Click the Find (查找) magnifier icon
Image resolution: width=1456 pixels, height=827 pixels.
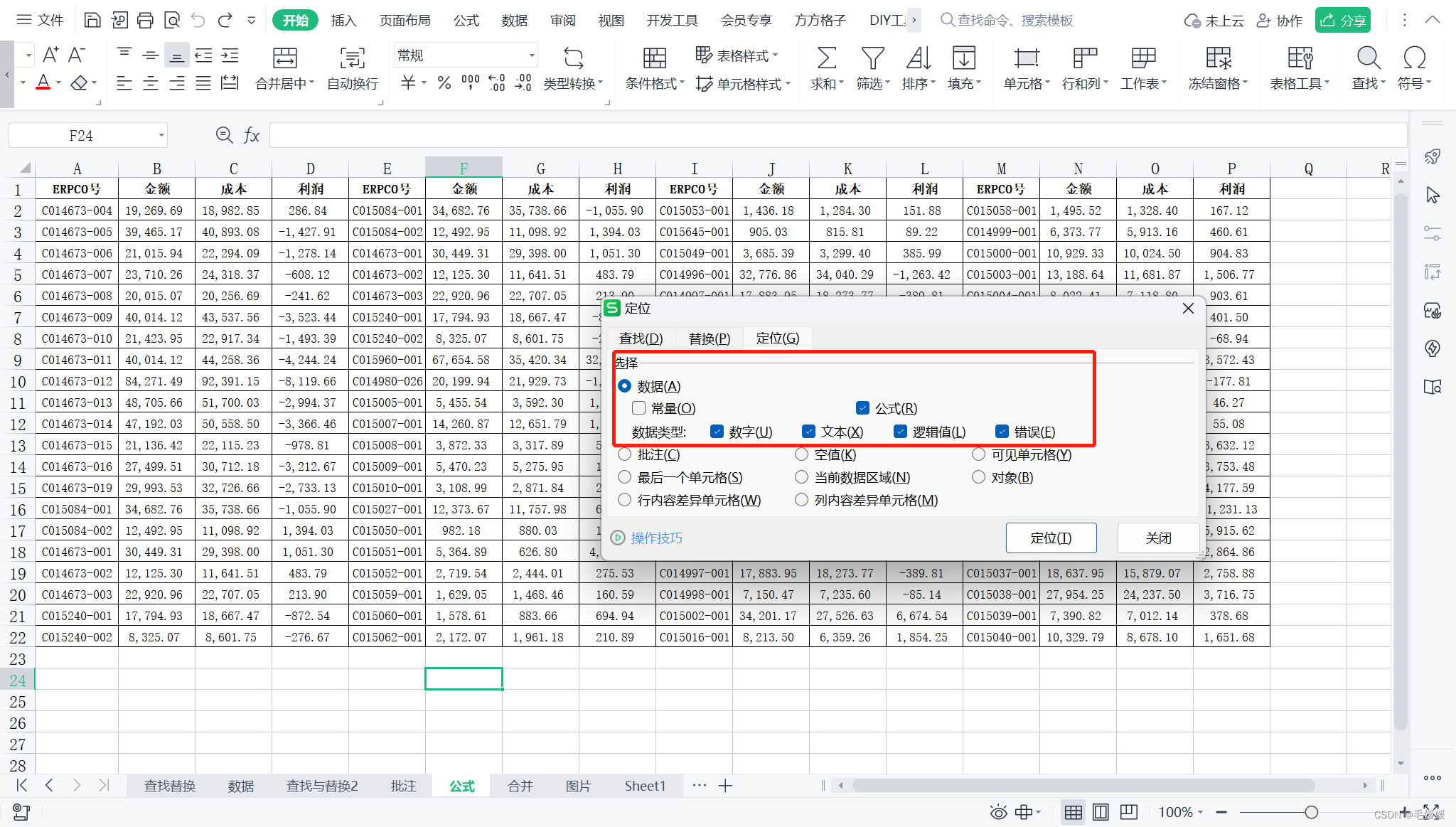click(x=1368, y=58)
